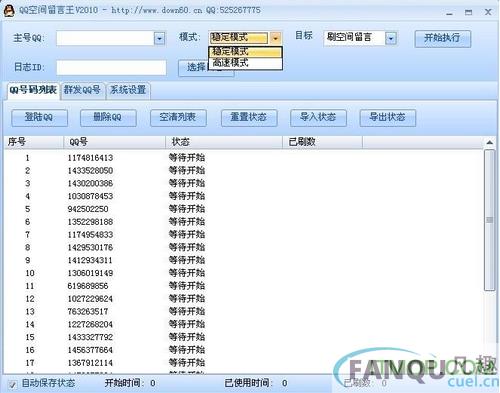The image size is (500, 393).
Task: Choose 高速模式 from the mode list
Action: click(x=245, y=63)
